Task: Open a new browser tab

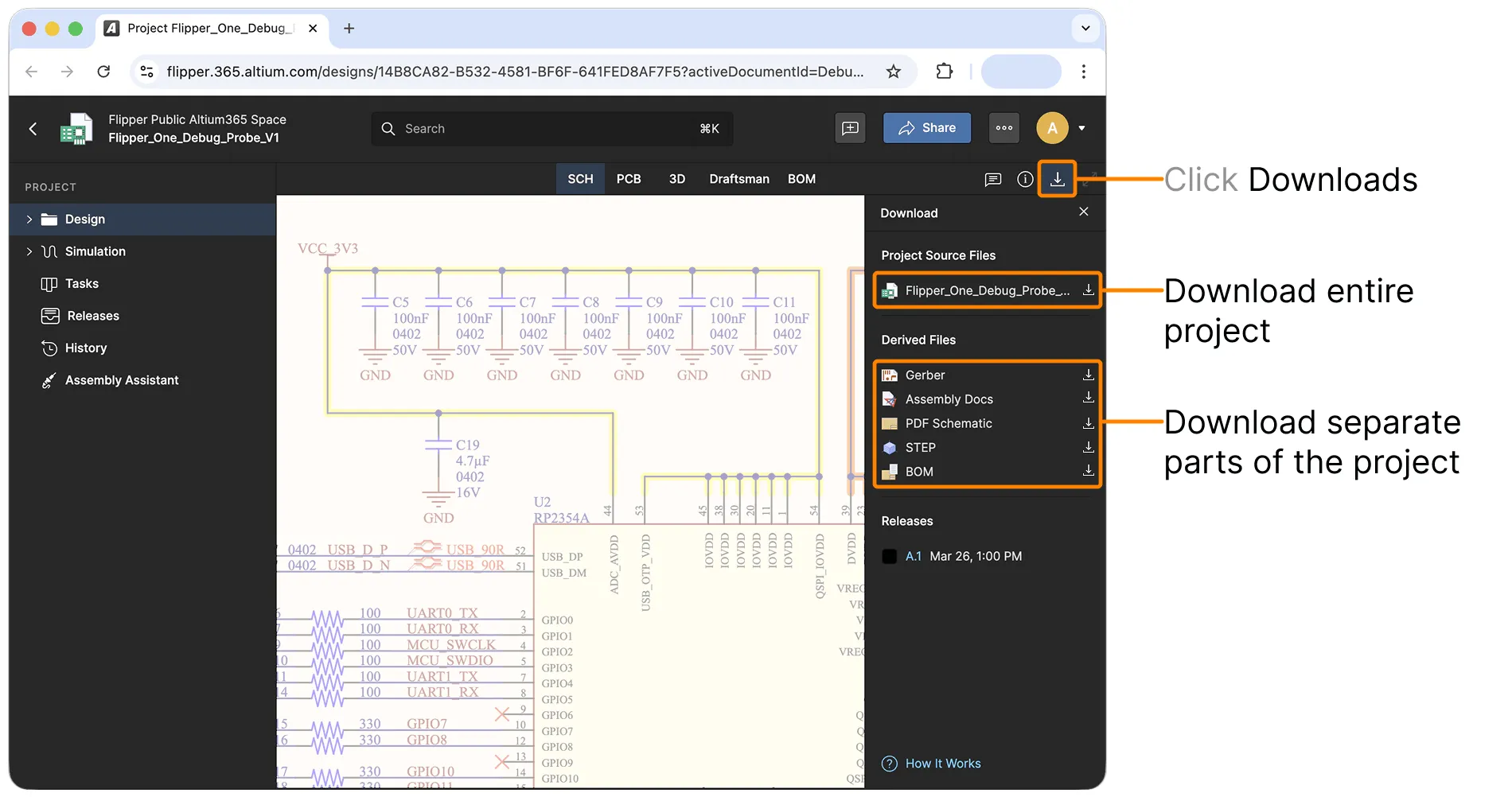Action: 349,29
